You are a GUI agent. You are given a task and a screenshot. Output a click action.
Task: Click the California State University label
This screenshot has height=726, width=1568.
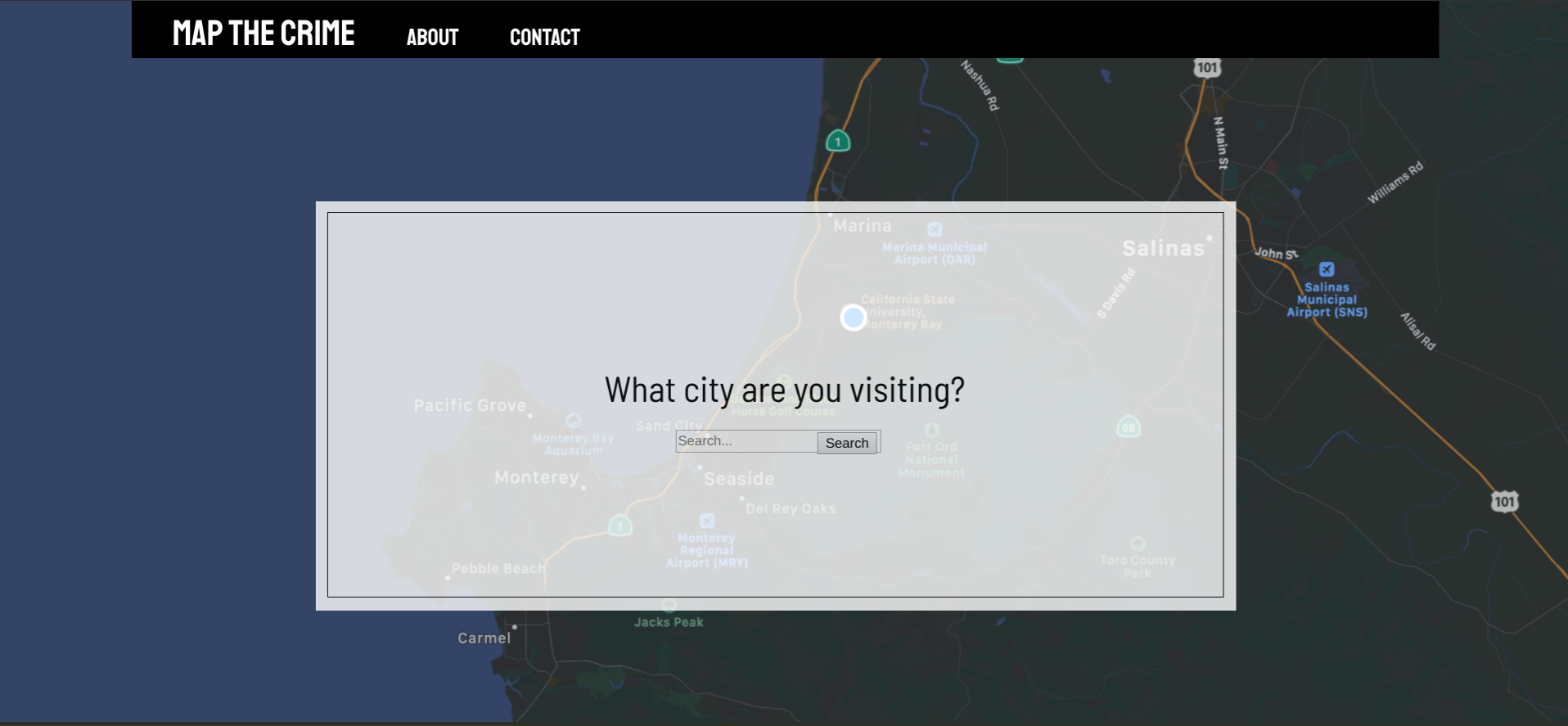click(x=908, y=312)
